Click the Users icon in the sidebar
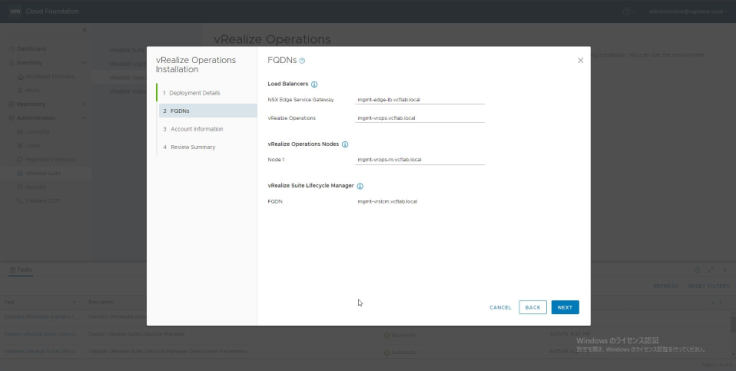Viewport: 736px width, 371px height. tap(20, 146)
